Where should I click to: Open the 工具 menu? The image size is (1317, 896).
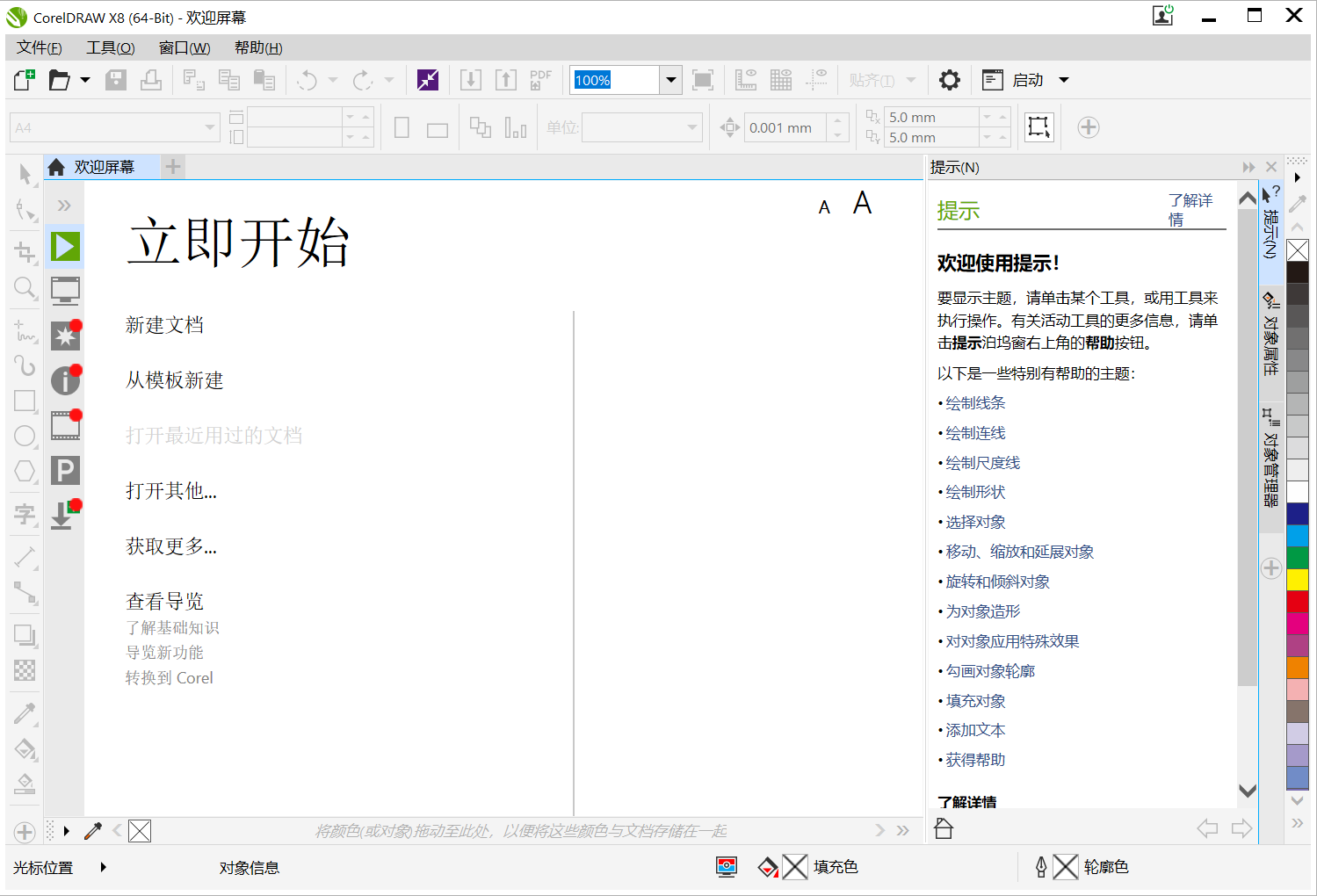[x=109, y=47]
